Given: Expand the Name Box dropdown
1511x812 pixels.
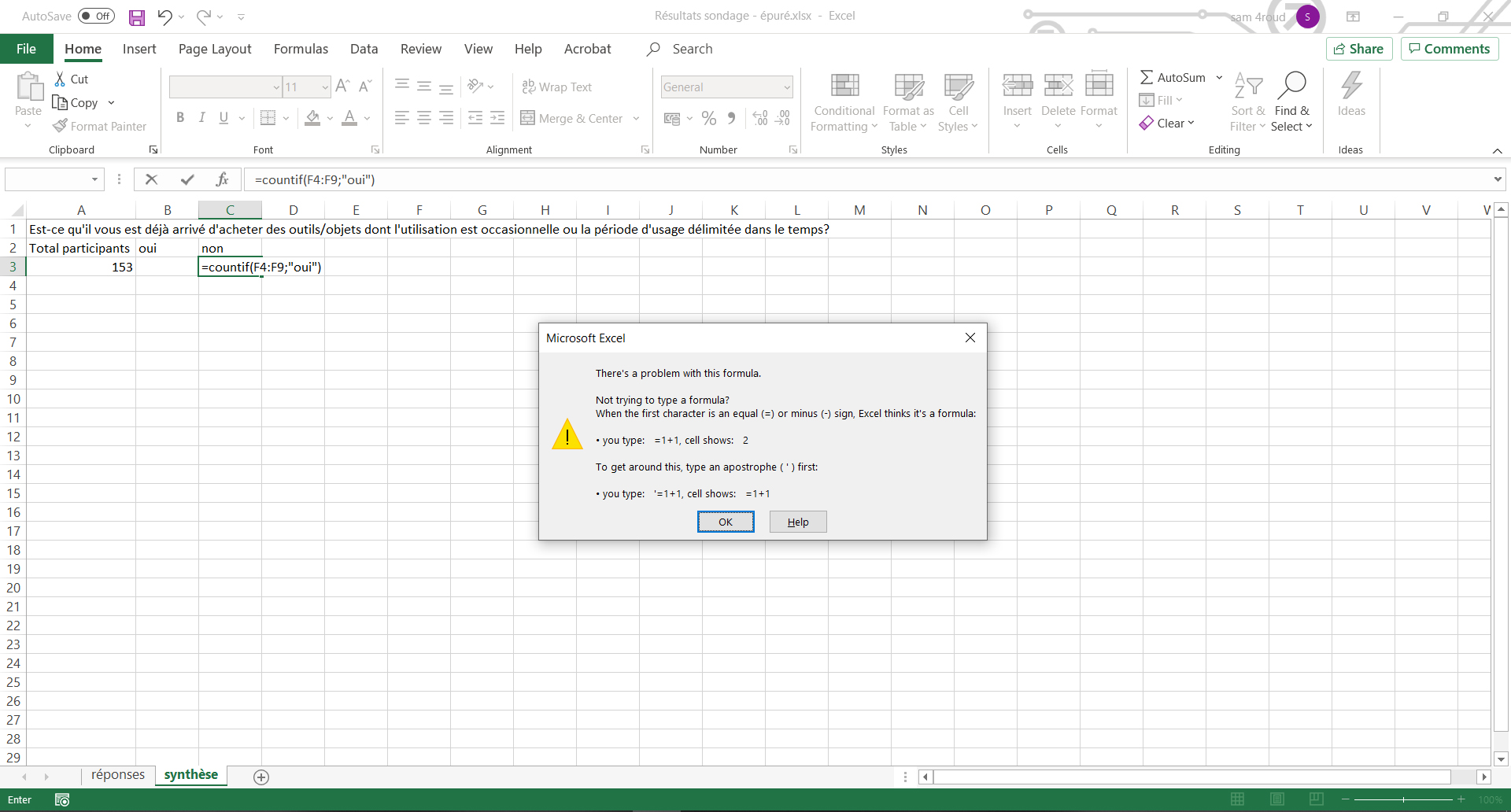Looking at the screenshot, I should click(x=94, y=179).
